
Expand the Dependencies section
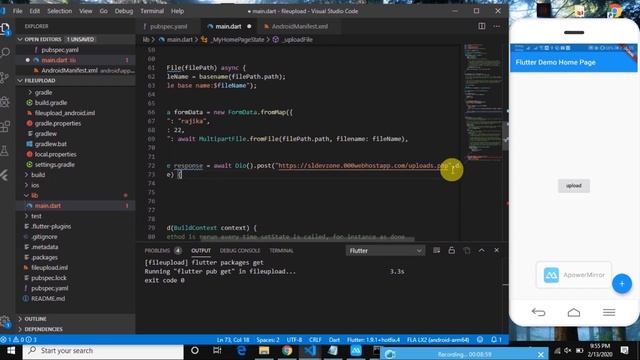point(76,329)
